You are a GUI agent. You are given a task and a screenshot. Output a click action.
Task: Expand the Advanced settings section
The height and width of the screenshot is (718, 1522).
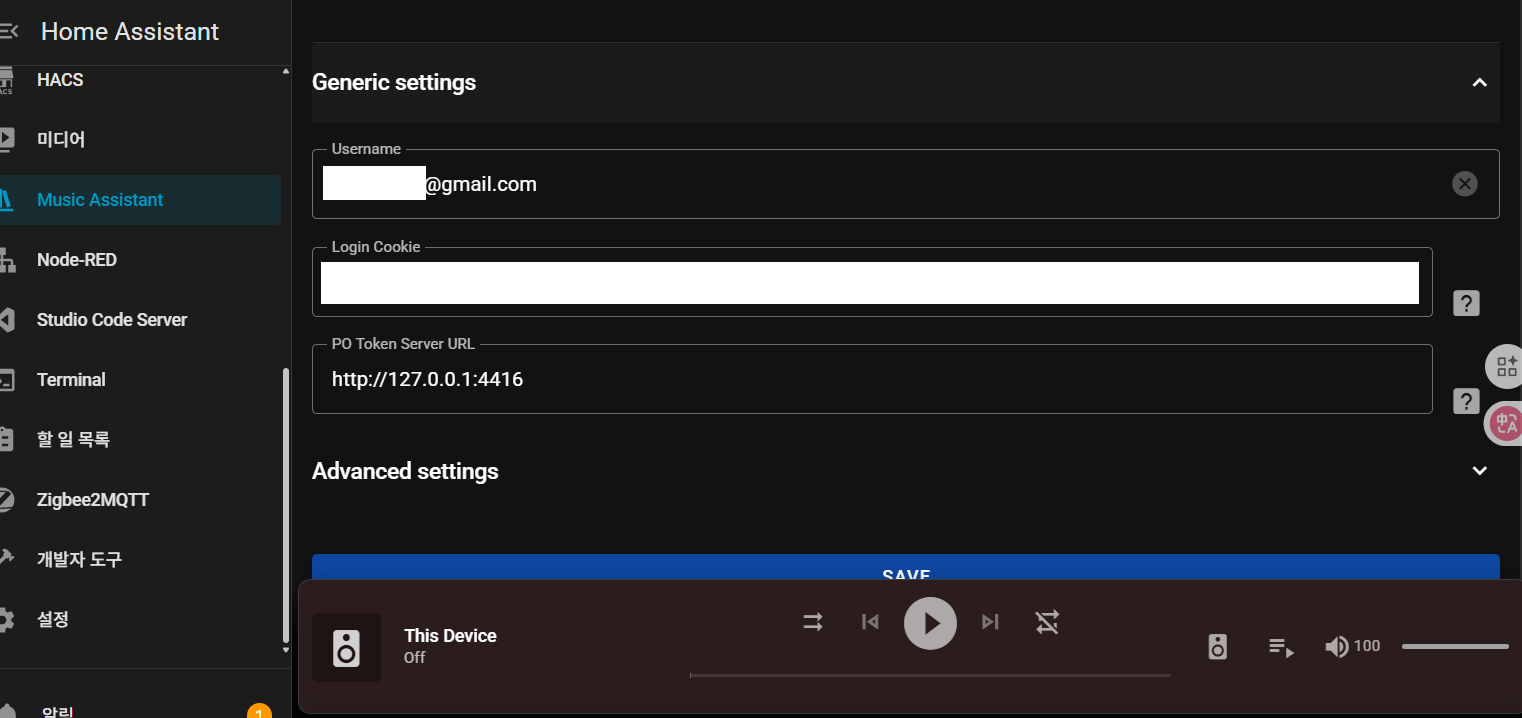[x=1479, y=470]
